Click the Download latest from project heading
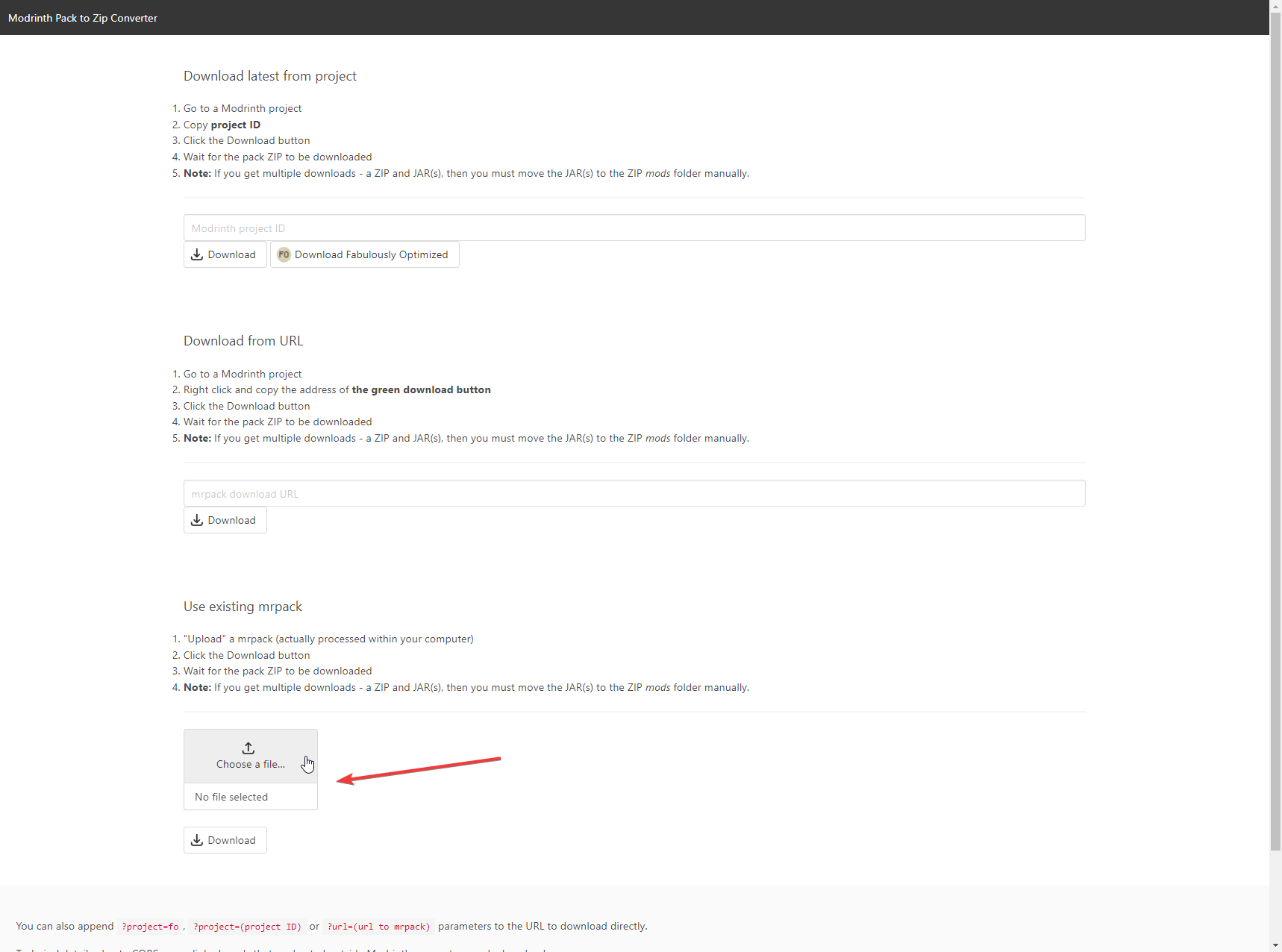1282x952 pixels. (269, 76)
